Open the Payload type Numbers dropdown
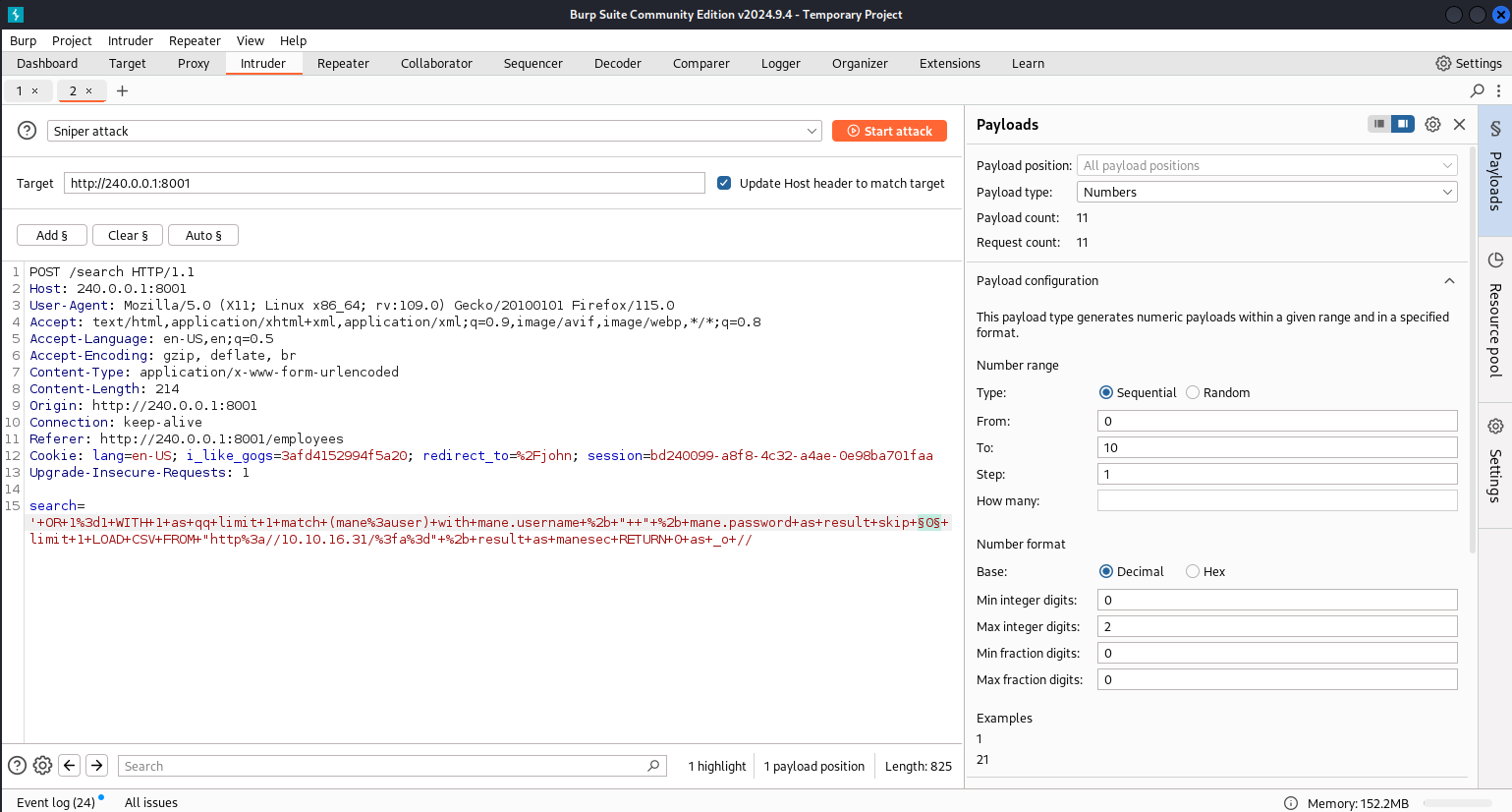Image resolution: width=1512 pixels, height=812 pixels. click(x=1267, y=192)
